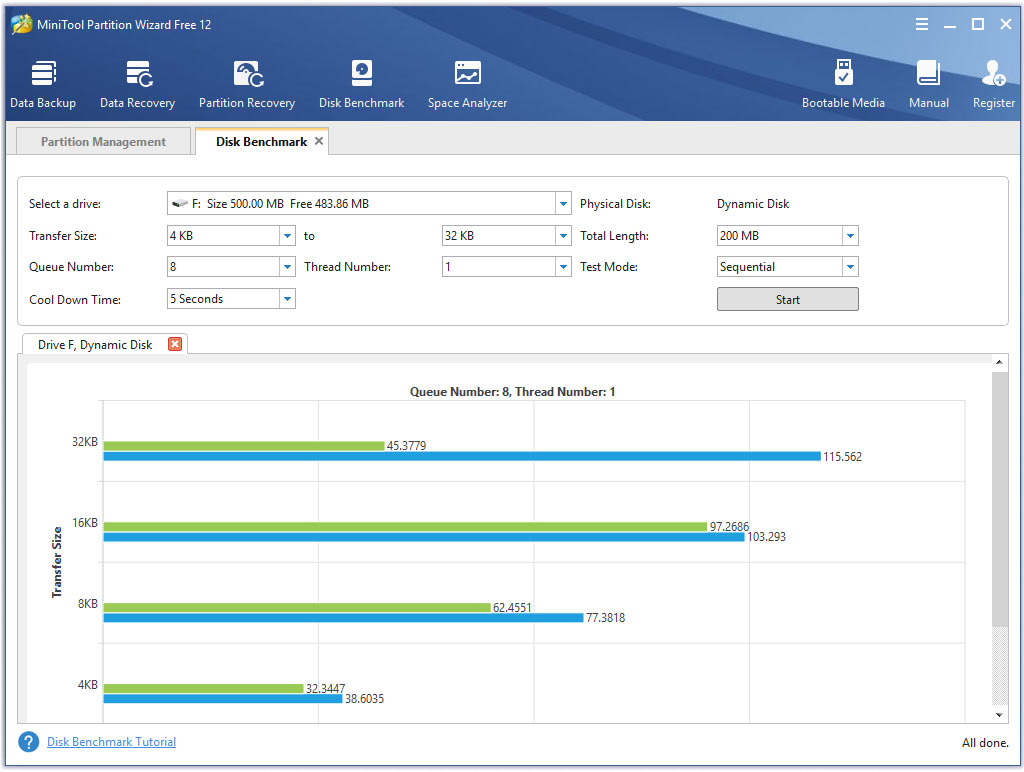1024x772 pixels.
Task: Open the drive selection dropdown
Action: (562, 202)
